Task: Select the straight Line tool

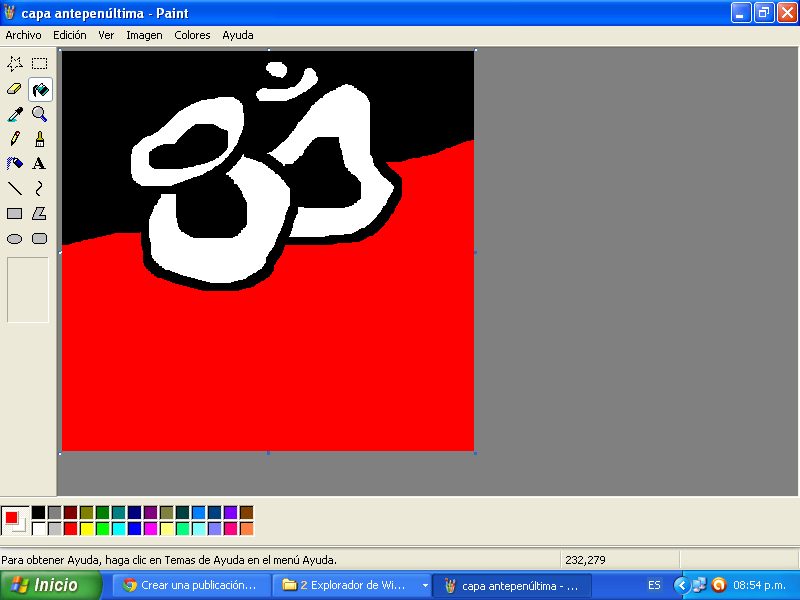Action: [15, 189]
